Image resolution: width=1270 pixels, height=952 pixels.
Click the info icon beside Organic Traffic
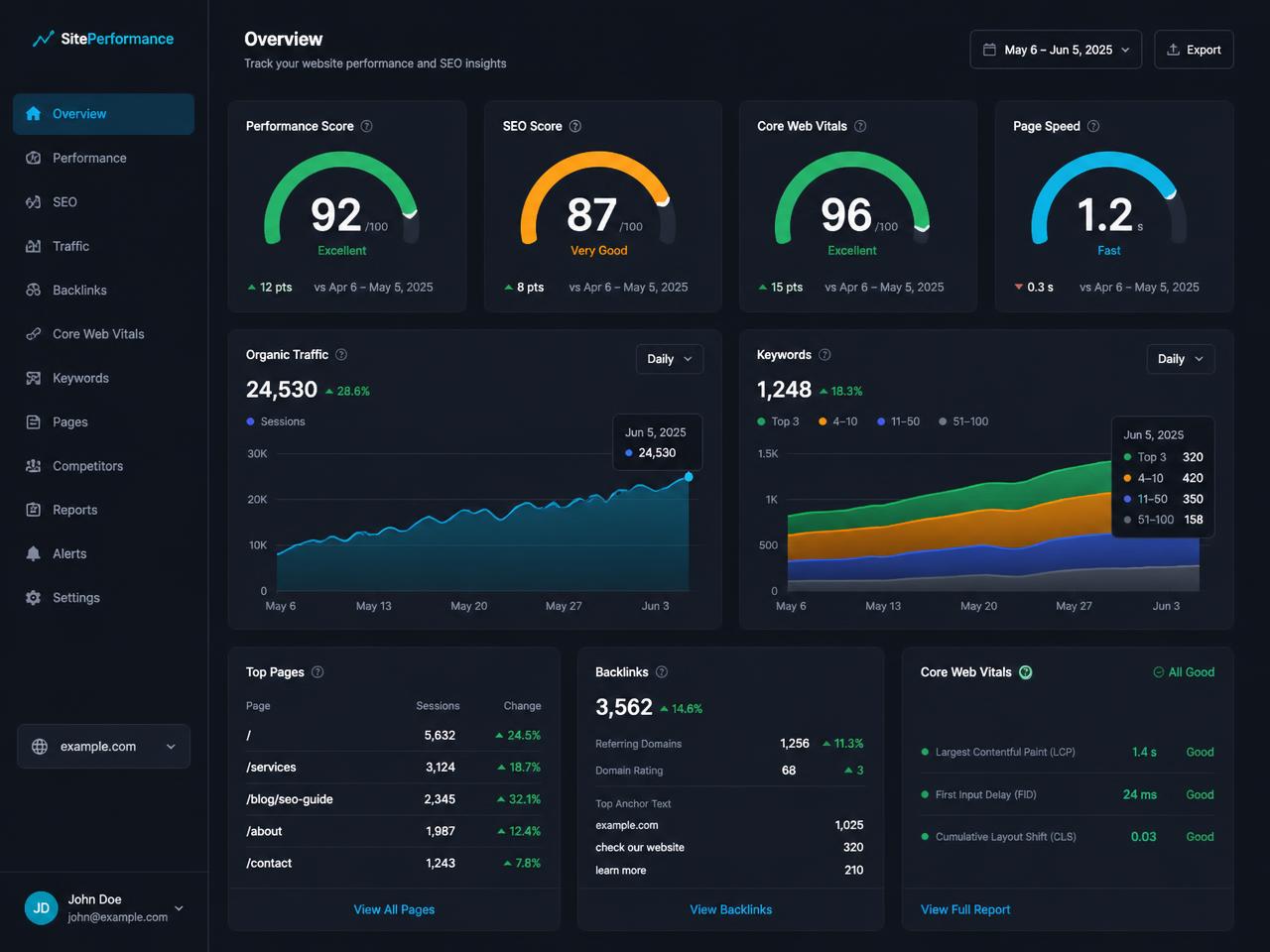pyautogui.click(x=341, y=354)
